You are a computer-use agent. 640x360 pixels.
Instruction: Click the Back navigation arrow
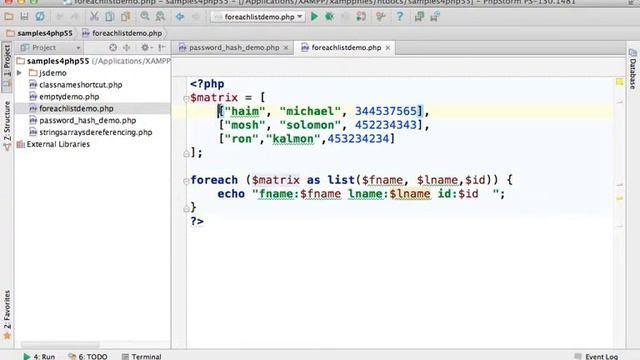pyautogui.click(x=180, y=17)
